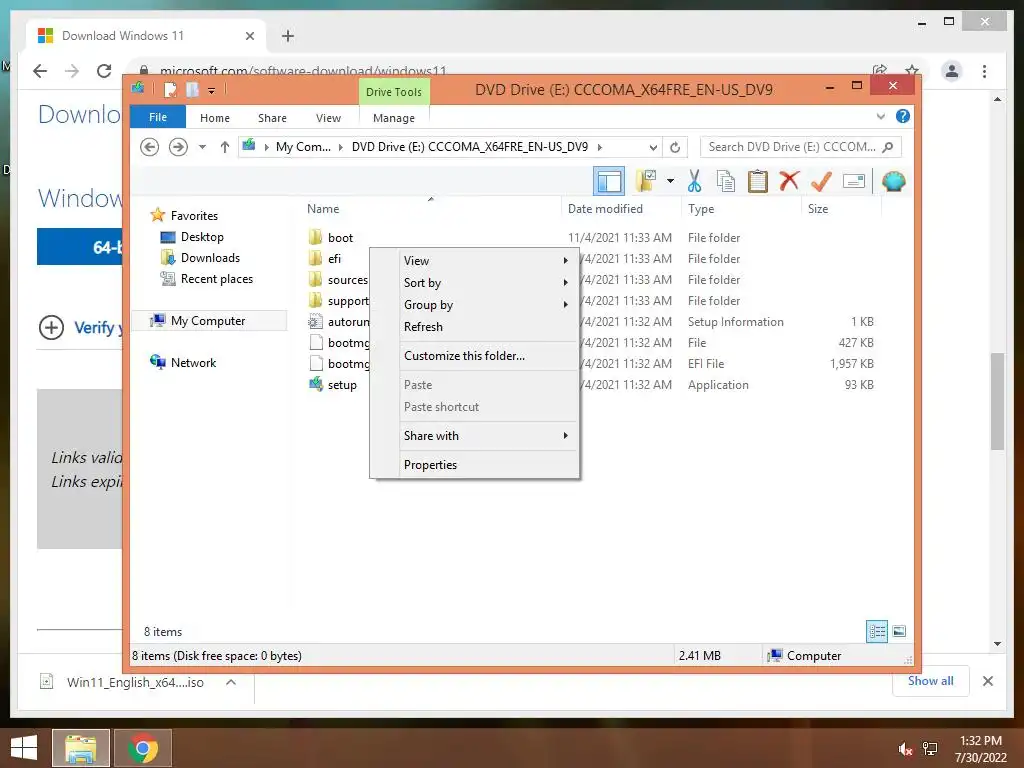The image size is (1024, 768).
Task: Click the Email envelope toolbar icon
Action: [854, 181]
